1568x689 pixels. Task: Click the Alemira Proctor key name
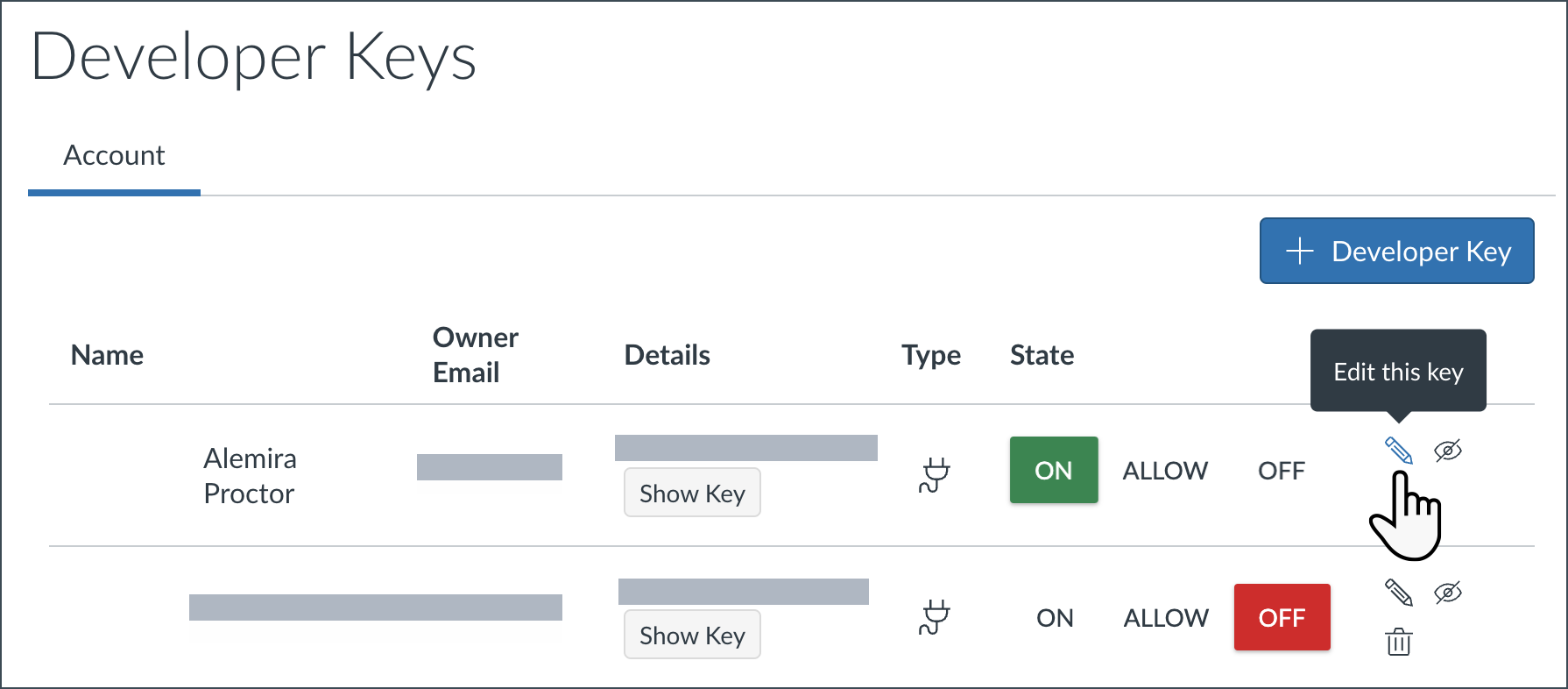pyautogui.click(x=250, y=476)
